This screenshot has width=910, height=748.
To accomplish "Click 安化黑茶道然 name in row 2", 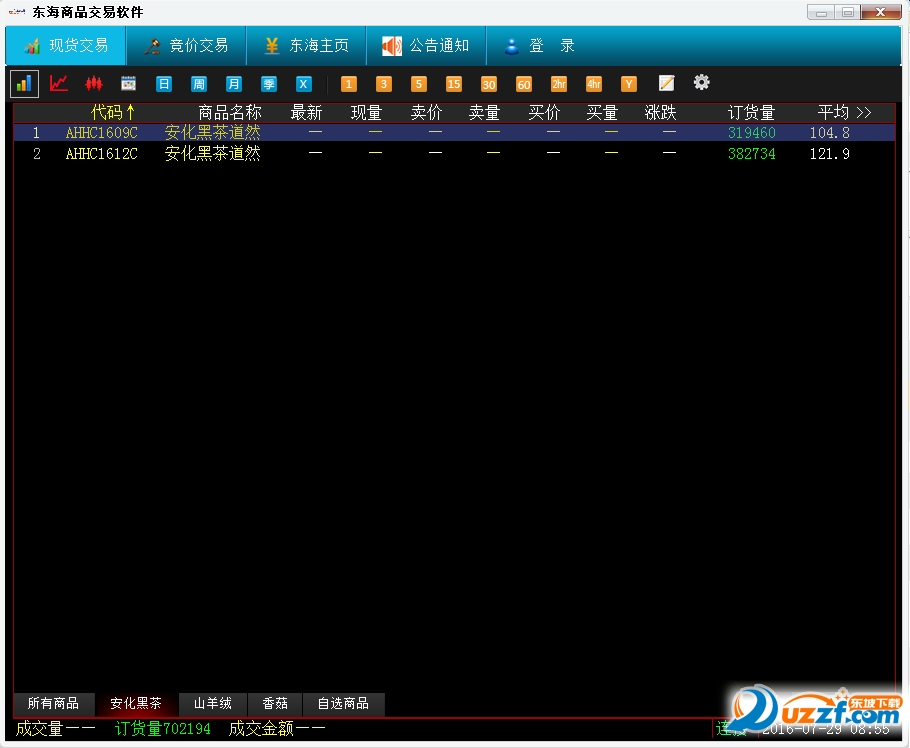I will click(x=212, y=154).
